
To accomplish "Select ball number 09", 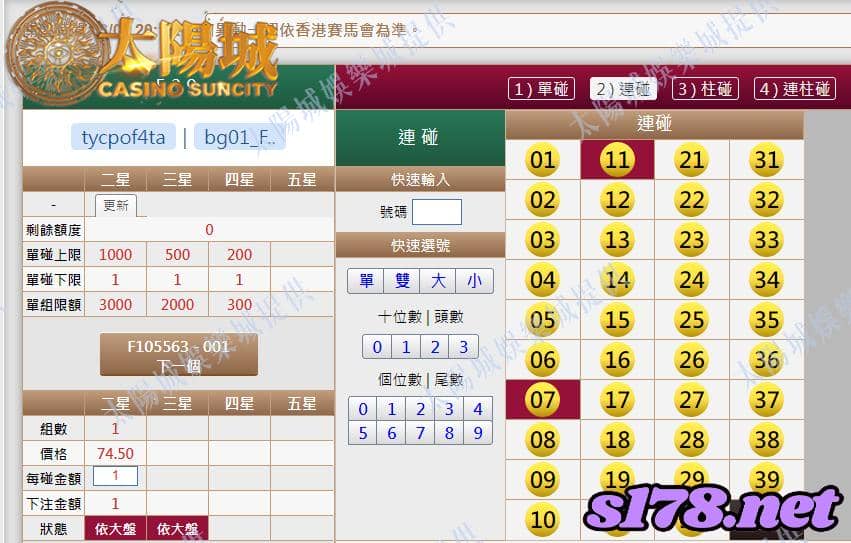I will pyautogui.click(x=543, y=480).
